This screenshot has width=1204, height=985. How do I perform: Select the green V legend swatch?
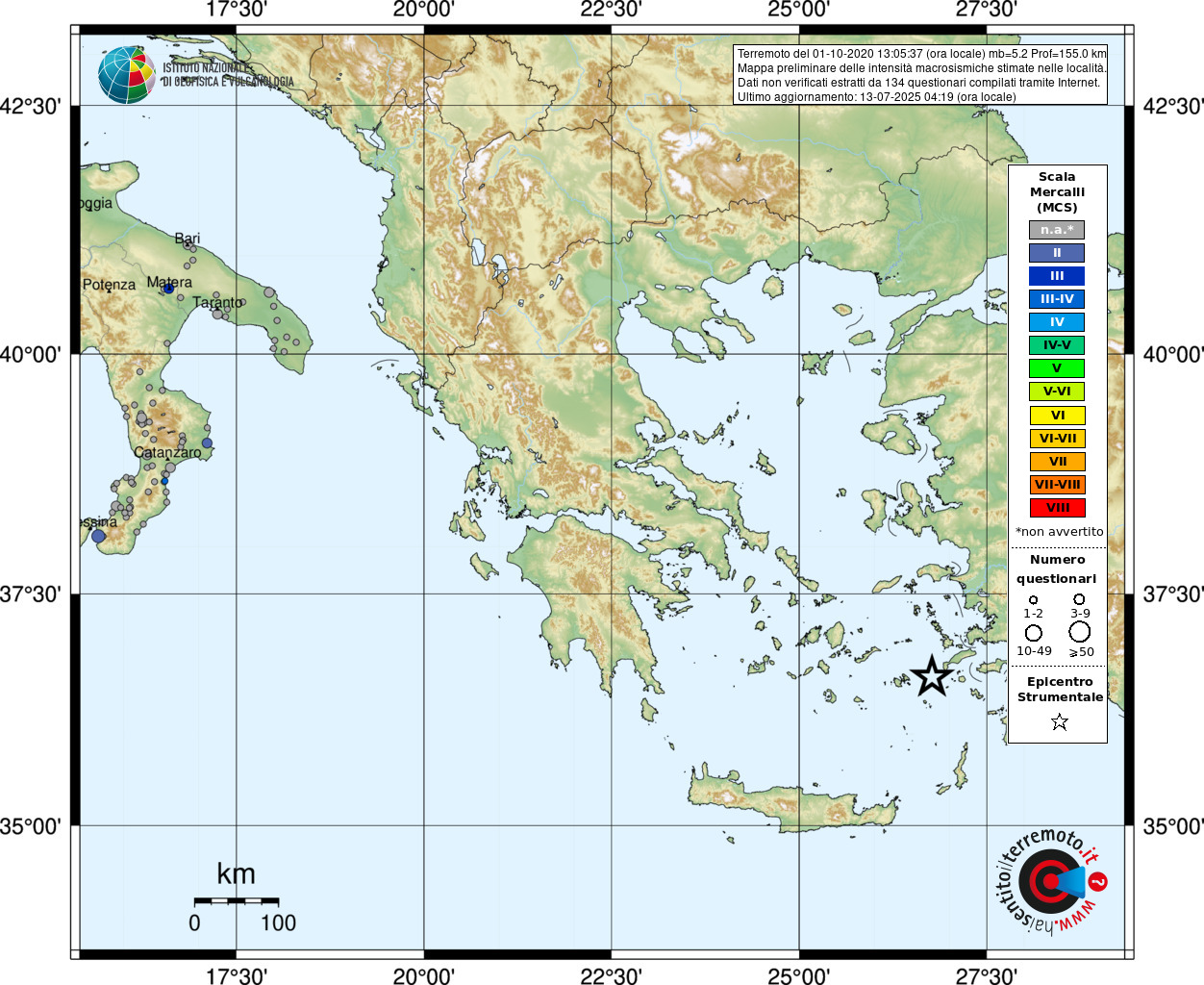coord(1057,367)
